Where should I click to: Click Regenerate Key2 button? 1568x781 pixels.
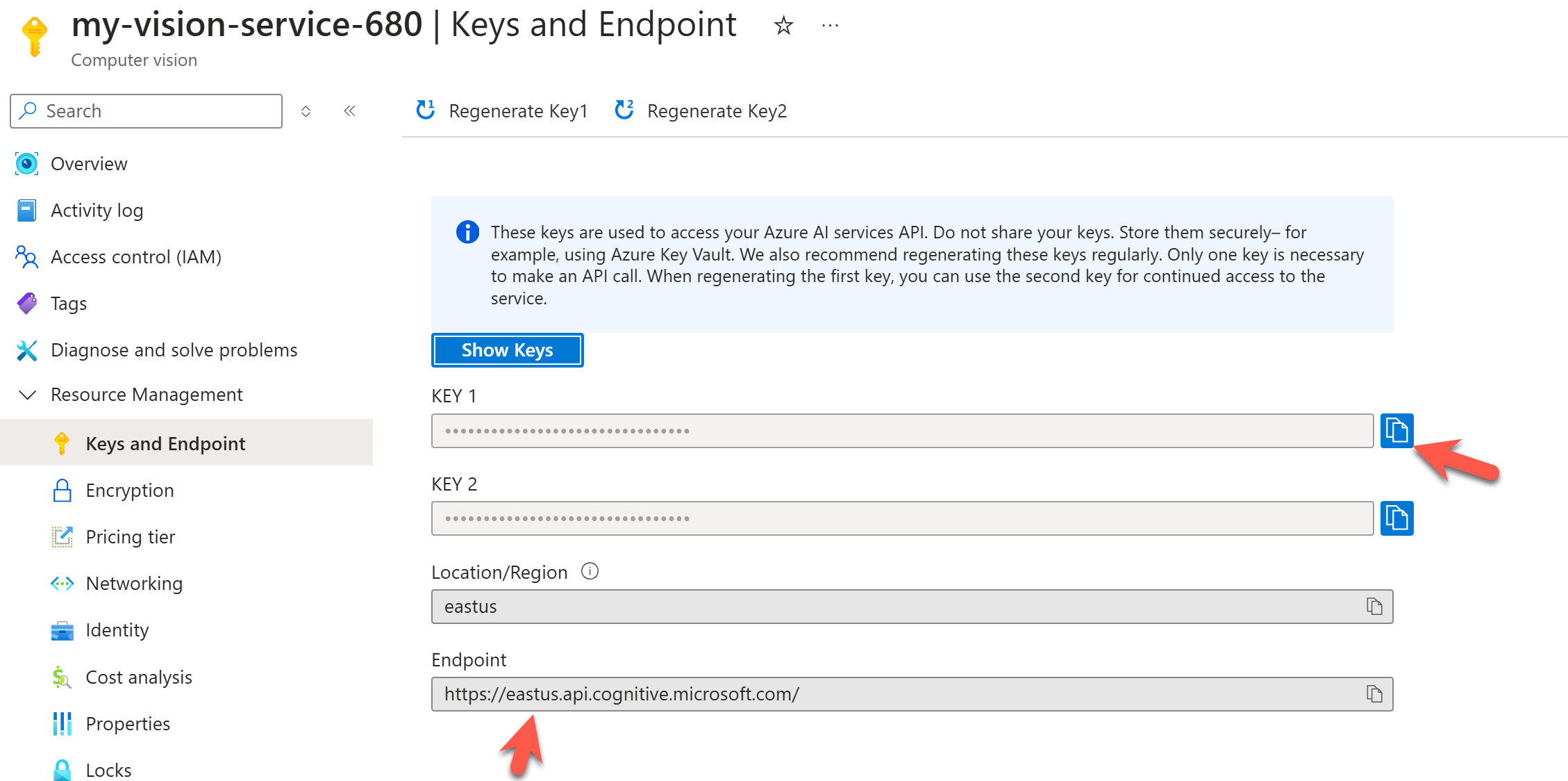[701, 111]
